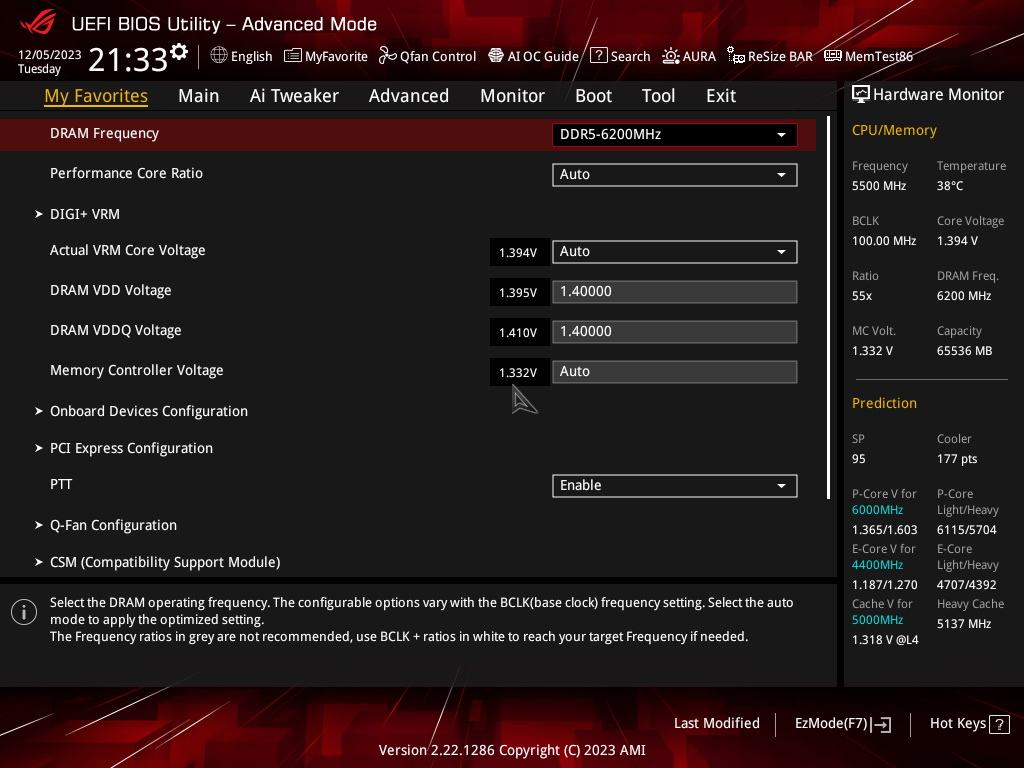Open MyFavorite list icon
The height and width of the screenshot is (768, 1024).
click(x=293, y=56)
